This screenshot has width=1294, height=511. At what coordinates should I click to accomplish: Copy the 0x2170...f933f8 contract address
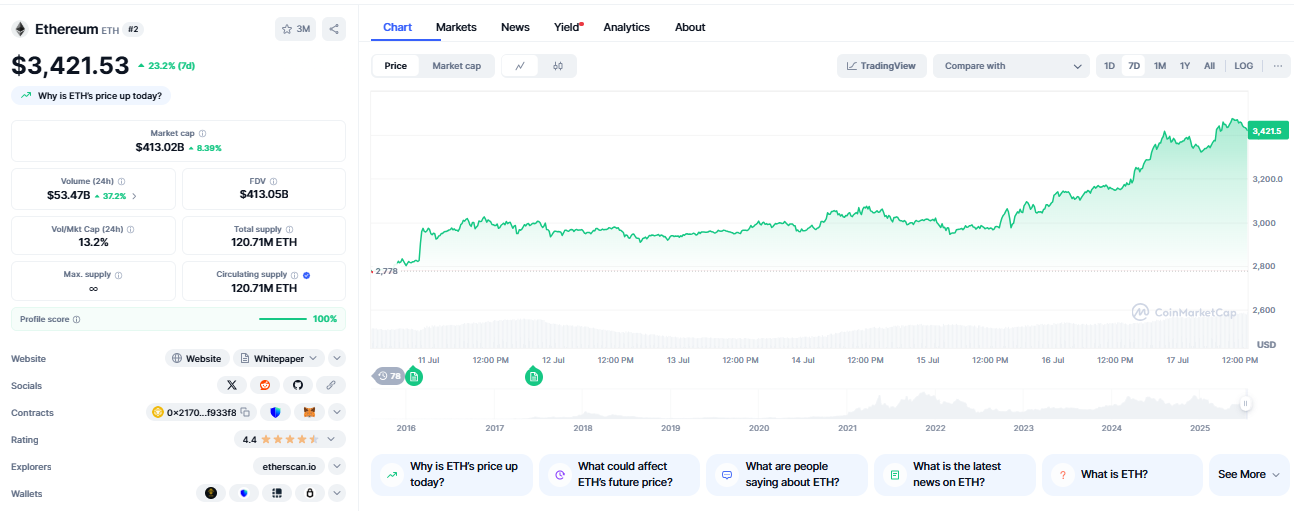(245, 412)
